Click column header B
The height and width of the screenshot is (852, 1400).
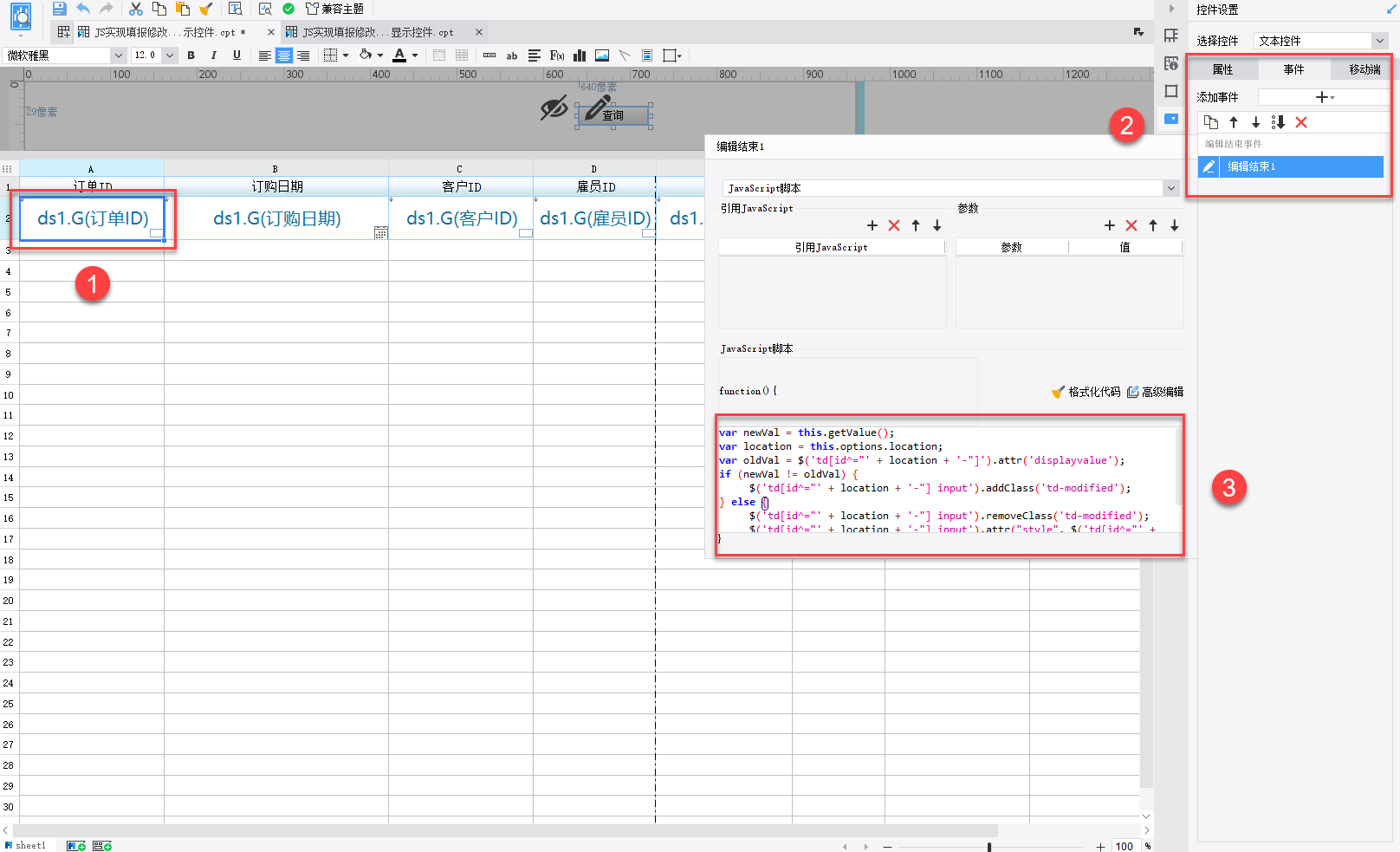coord(275,168)
